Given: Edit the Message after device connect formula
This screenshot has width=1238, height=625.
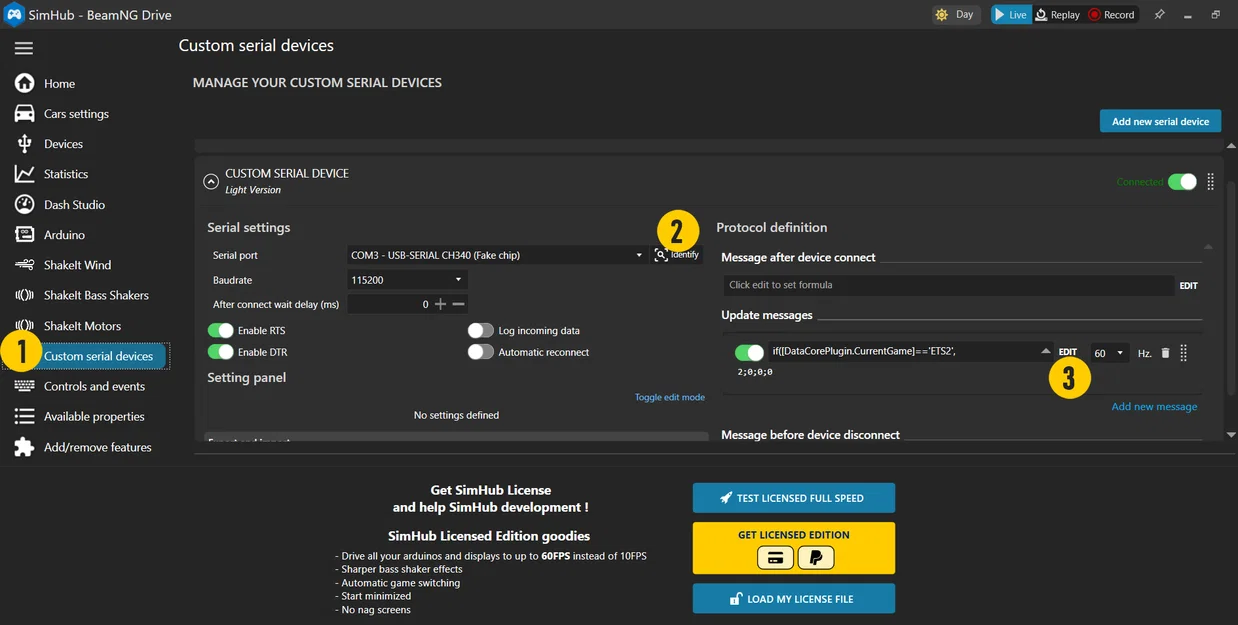Looking at the screenshot, I should coord(1188,286).
